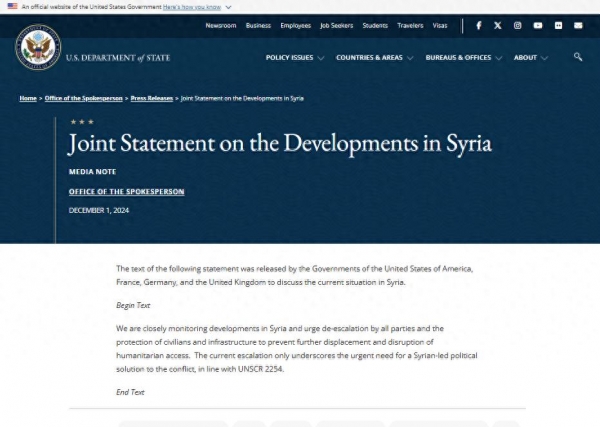
Task: Open the Bureaus & Offices dropdown
Action: pos(463,58)
